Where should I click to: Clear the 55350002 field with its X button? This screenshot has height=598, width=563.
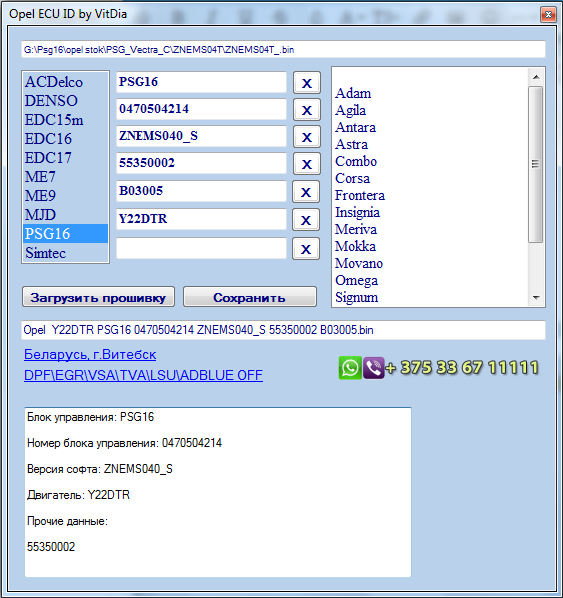click(x=307, y=164)
